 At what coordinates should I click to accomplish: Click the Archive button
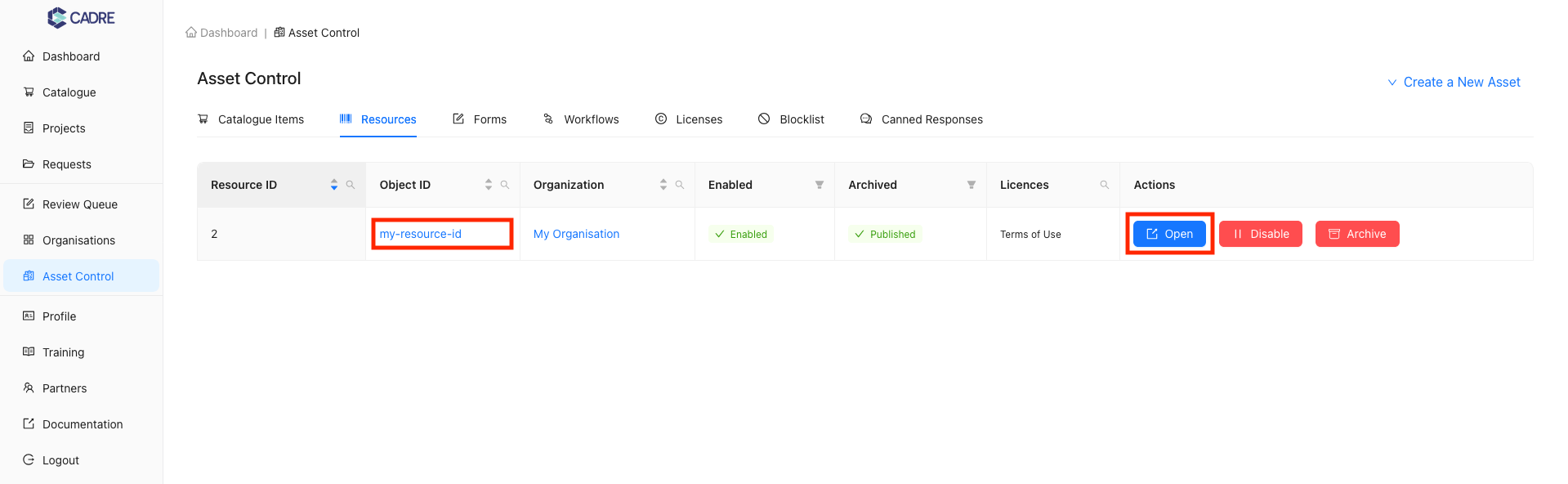point(1357,234)
